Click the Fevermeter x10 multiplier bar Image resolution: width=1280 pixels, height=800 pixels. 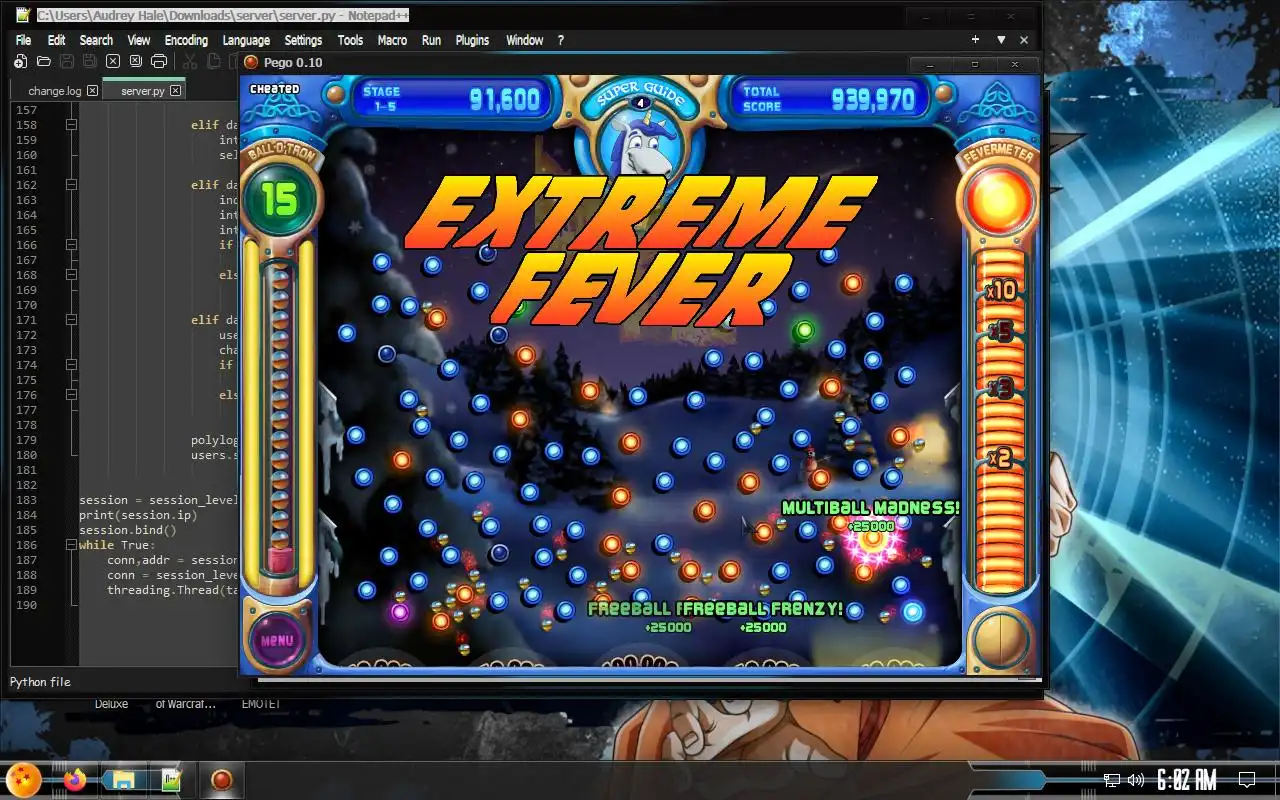coord(1000,290)
